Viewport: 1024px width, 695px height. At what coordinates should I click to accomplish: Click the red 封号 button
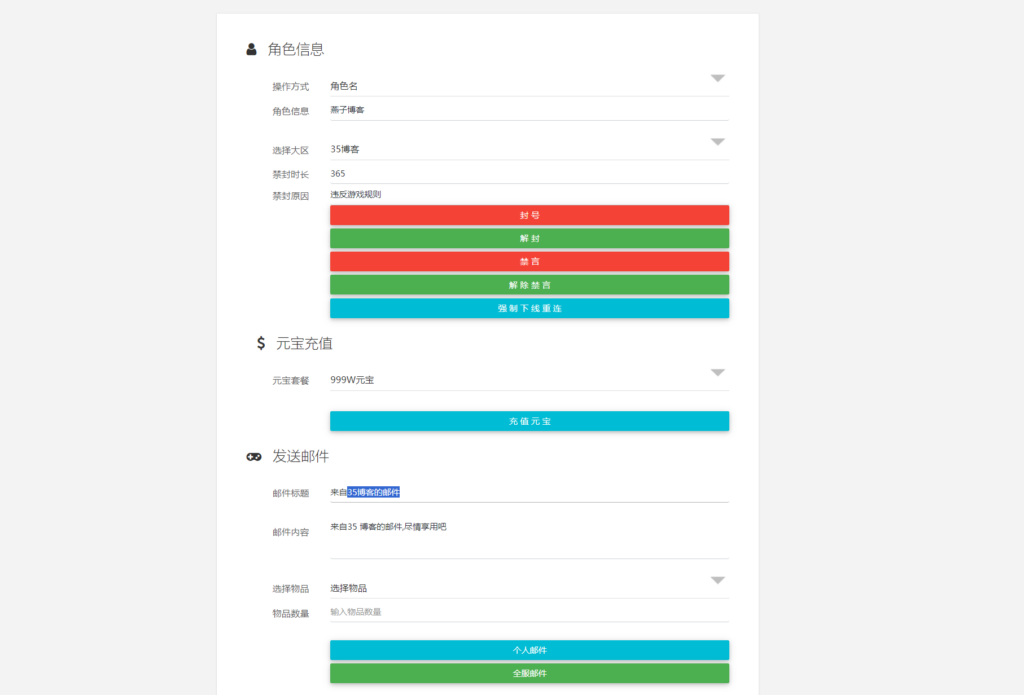(x=529, y=214)
